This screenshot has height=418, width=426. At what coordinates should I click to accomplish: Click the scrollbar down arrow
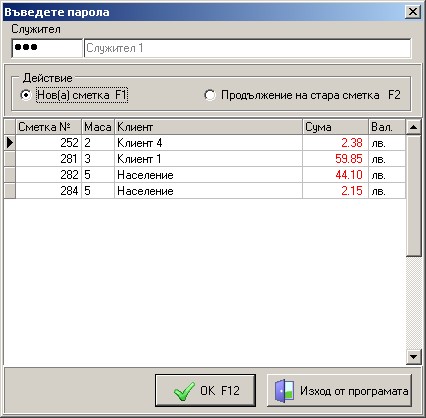pos(414,357)
